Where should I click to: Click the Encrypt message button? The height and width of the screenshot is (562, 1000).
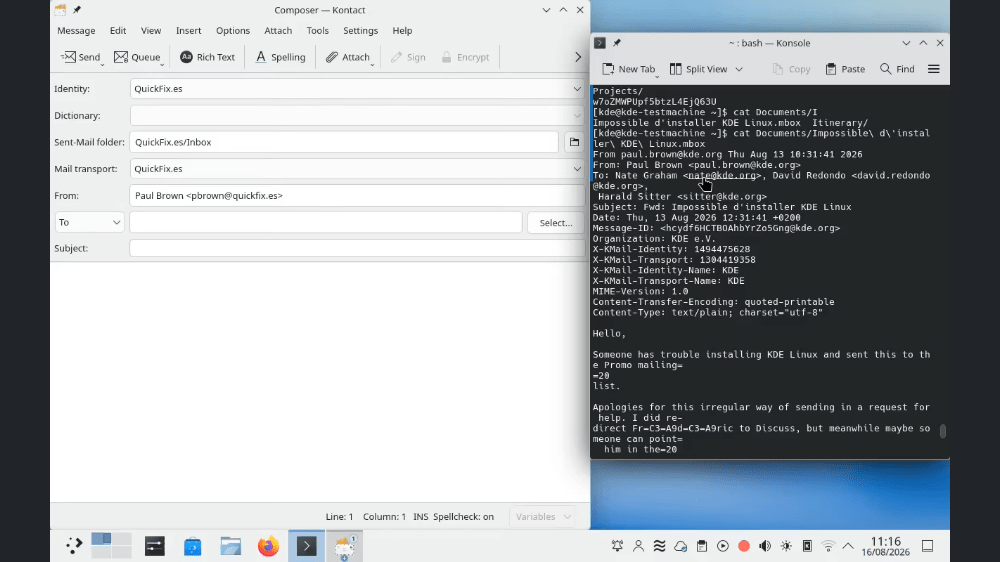pos(466,57)
